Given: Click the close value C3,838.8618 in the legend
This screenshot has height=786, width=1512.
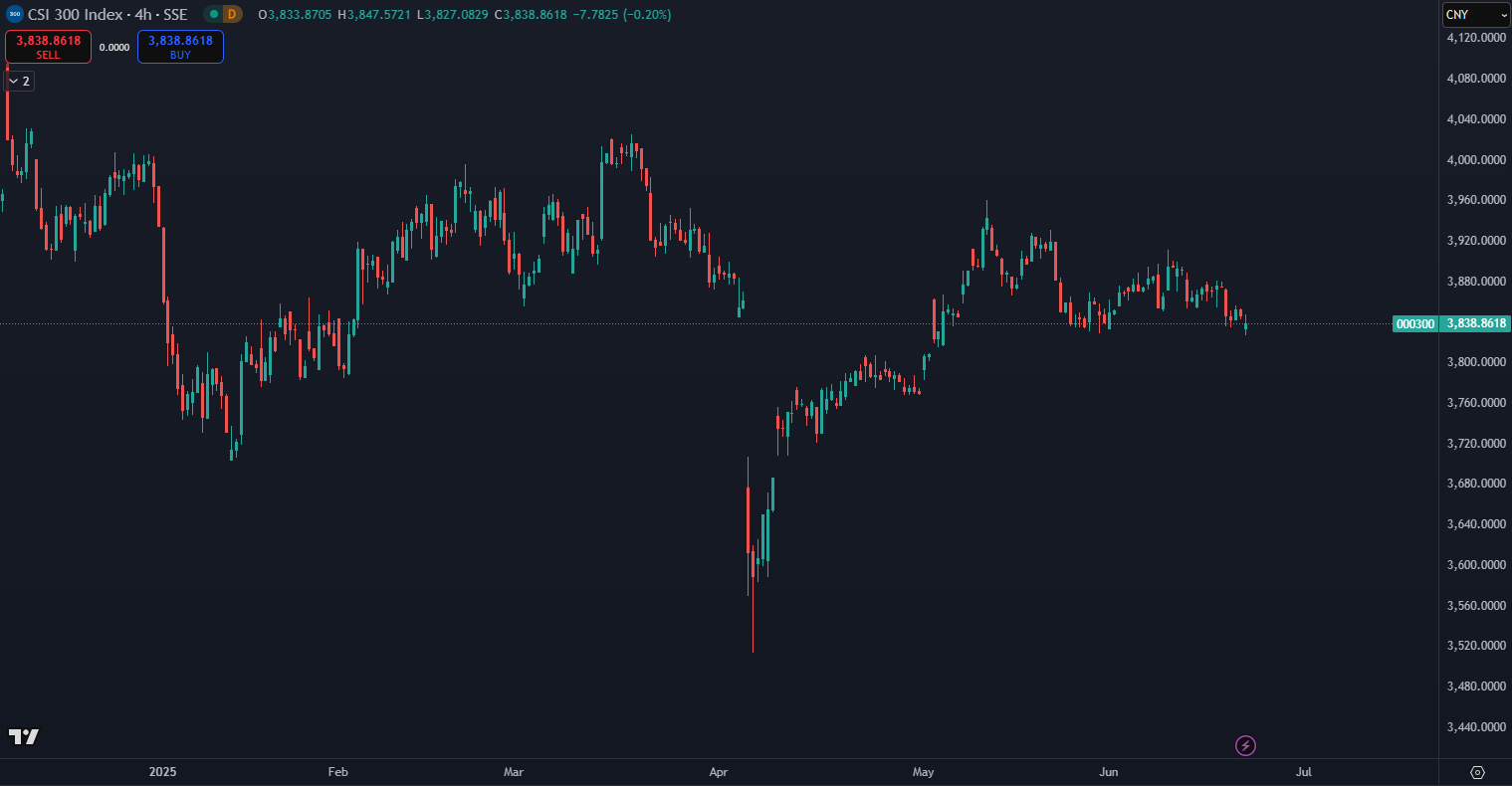Looking at the screenshot, I should point(530,15).
